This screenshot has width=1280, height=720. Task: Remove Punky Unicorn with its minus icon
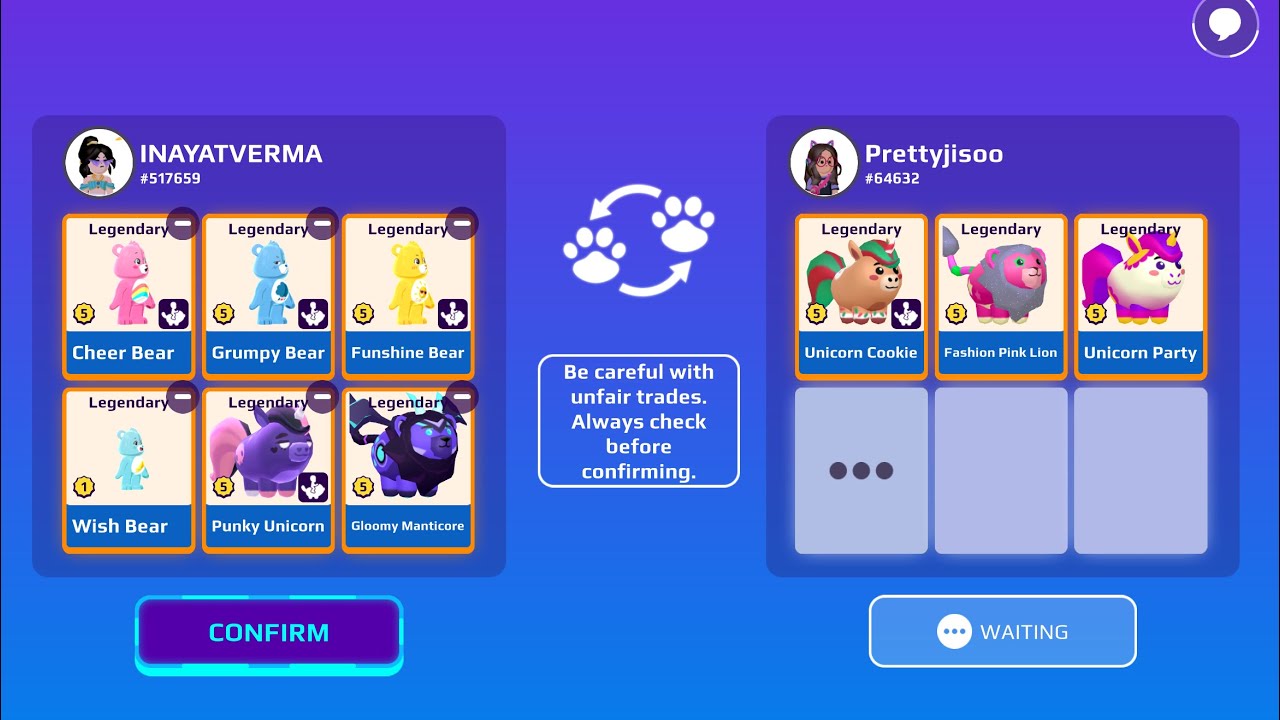322,398
